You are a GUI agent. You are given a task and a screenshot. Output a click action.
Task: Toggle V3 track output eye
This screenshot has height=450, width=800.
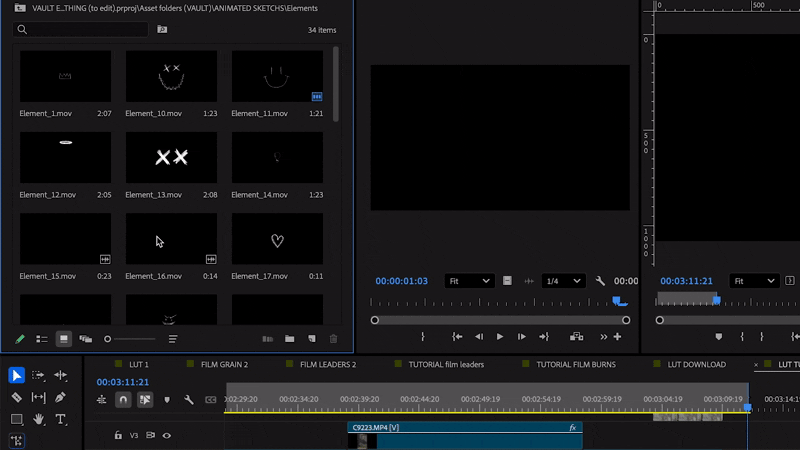[167, 435]
